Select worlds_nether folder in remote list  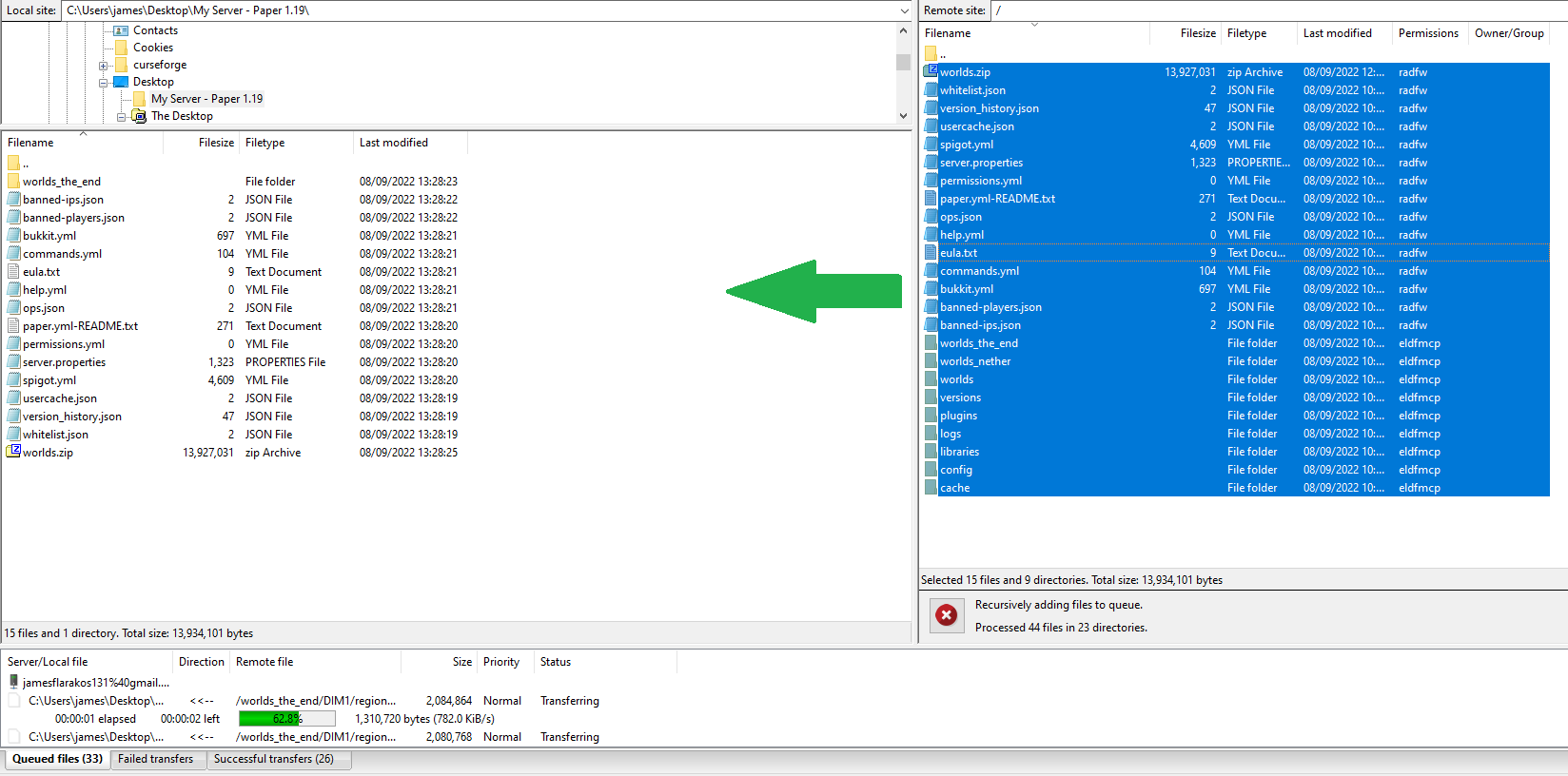1236,360
